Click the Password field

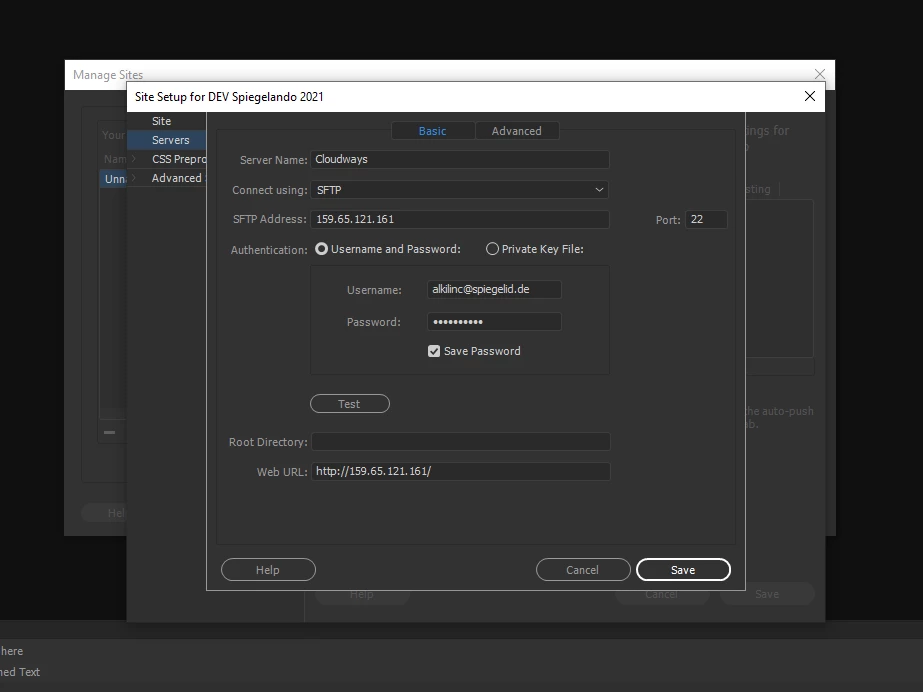pyautogui.click(x=494, y=322)
